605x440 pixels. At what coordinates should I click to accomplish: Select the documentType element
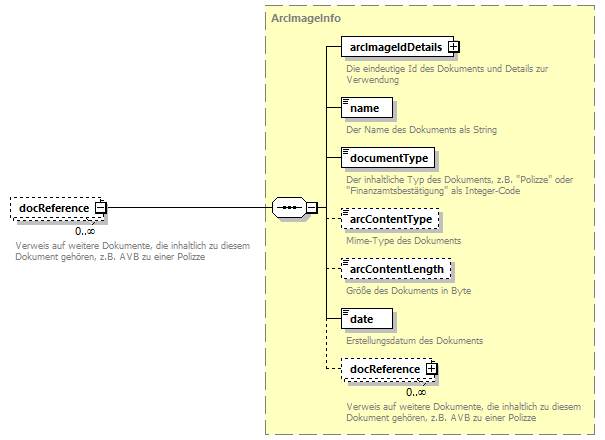[x=388, y=158]
